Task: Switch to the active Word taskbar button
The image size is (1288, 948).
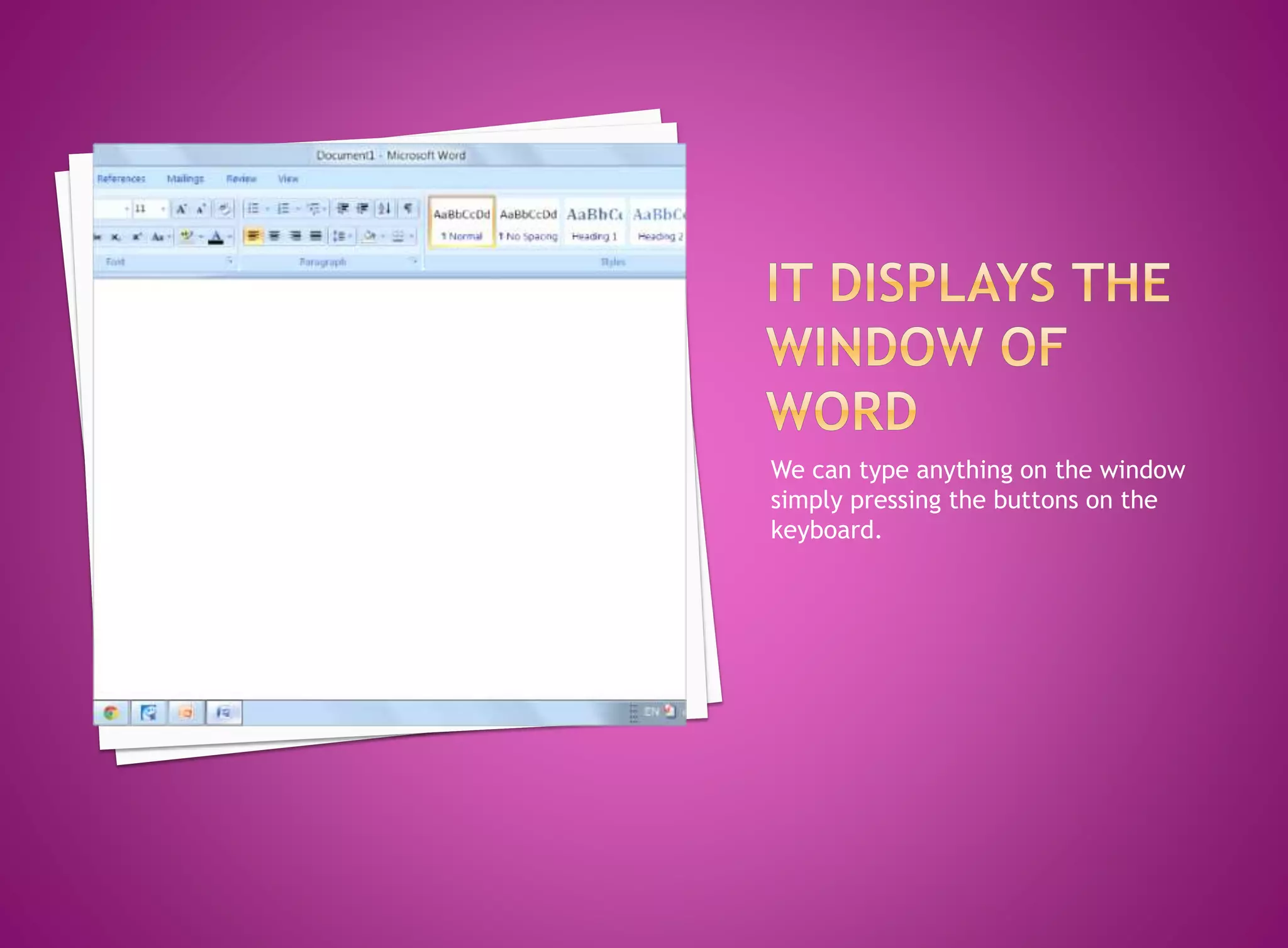Action: pyautogui.click(x=224, y=713)
